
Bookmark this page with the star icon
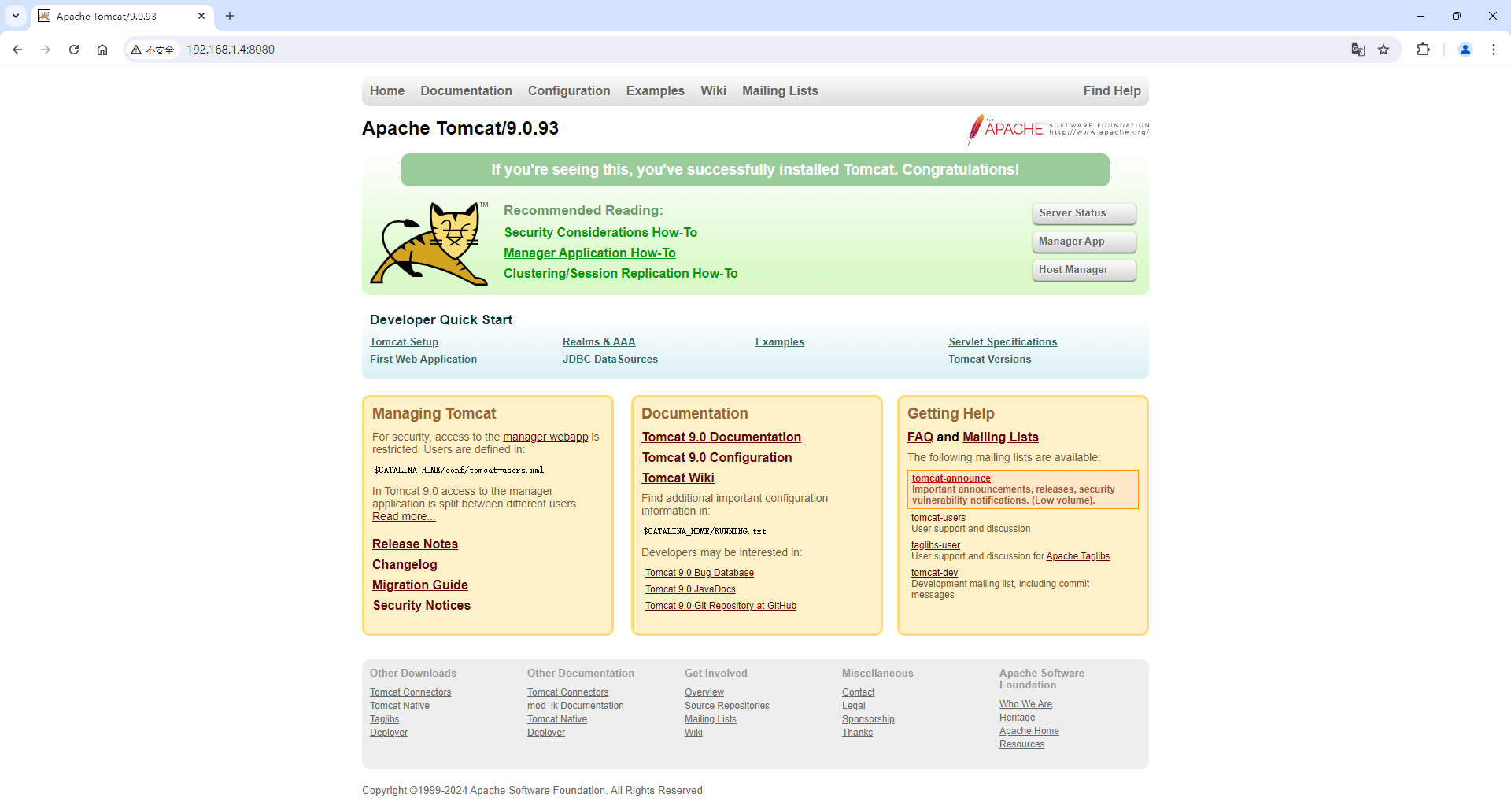(x=1384, y=50)
